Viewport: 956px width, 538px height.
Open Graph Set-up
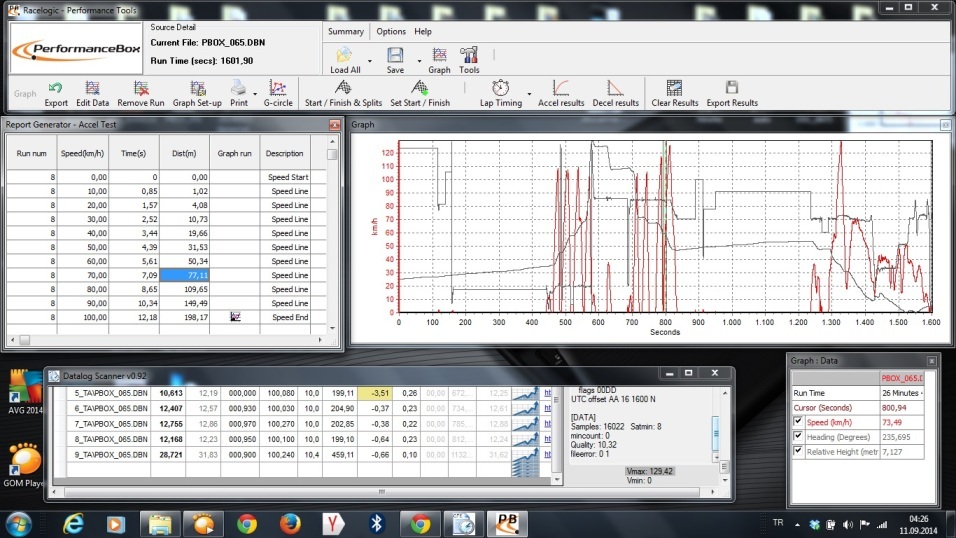pyautogui.click(x=197, y=88)
